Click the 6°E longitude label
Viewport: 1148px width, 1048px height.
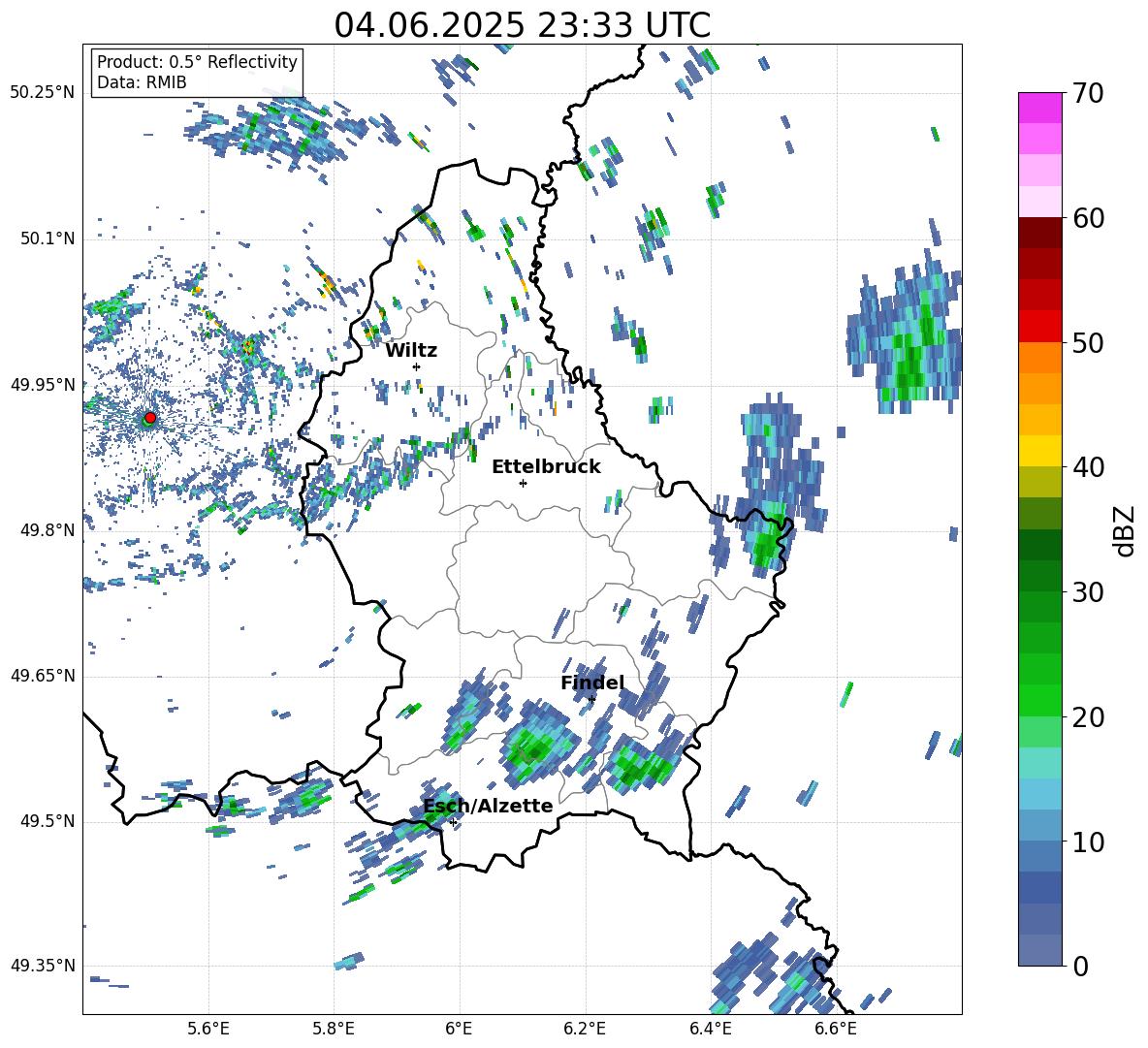[x=459, y=1029]
